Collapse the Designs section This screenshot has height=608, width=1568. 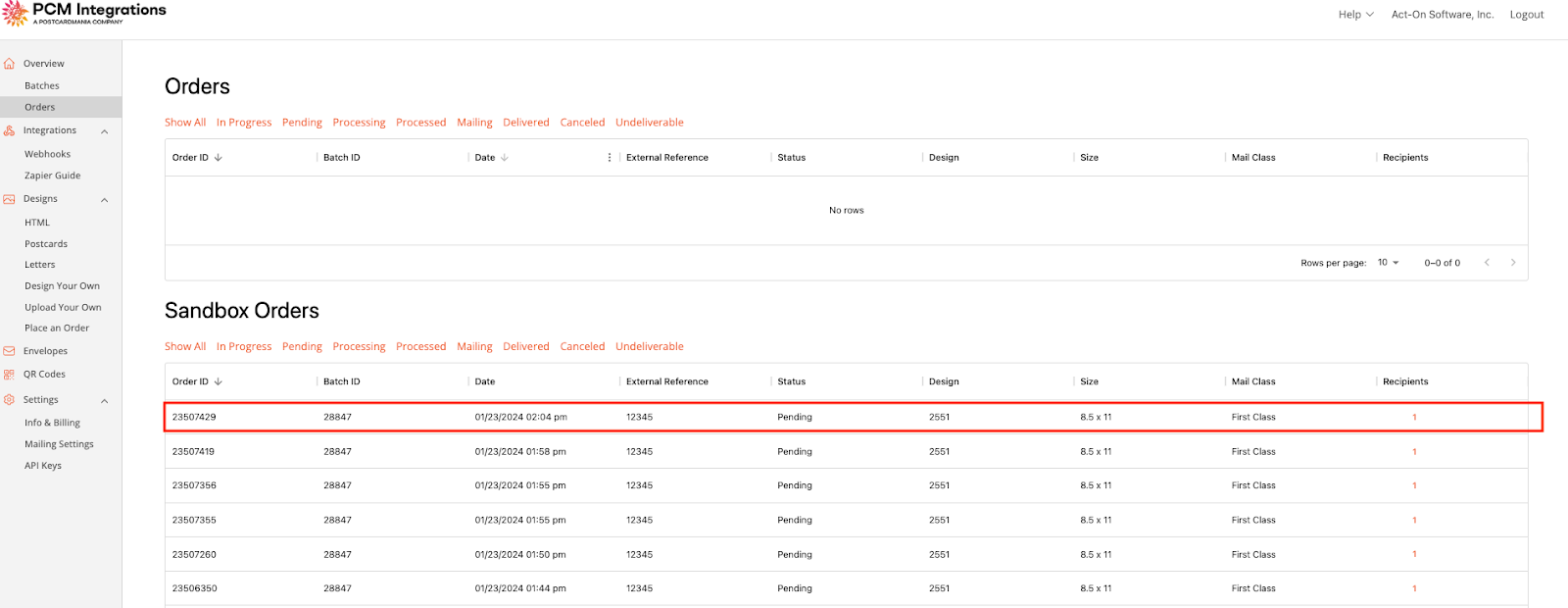(105, 200)
